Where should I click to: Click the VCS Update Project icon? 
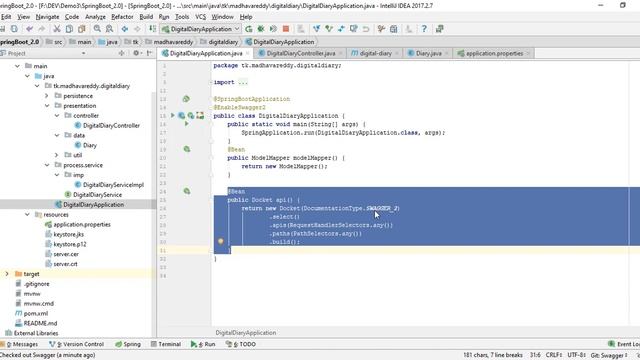click(316, 29)
